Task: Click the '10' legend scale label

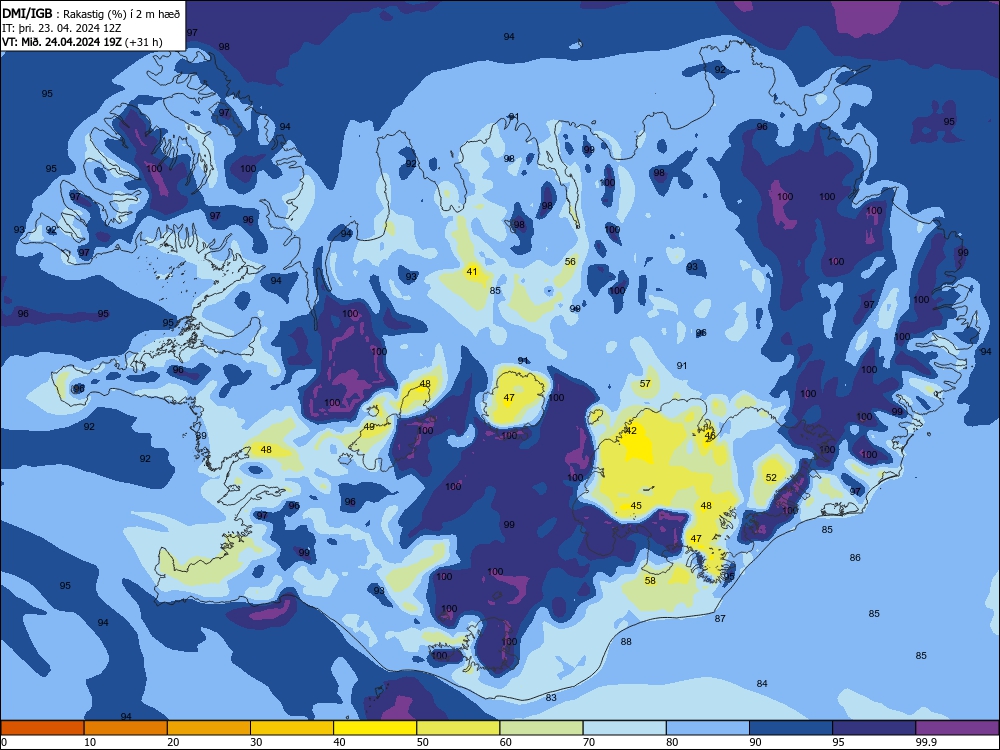Action: (90, 742)
